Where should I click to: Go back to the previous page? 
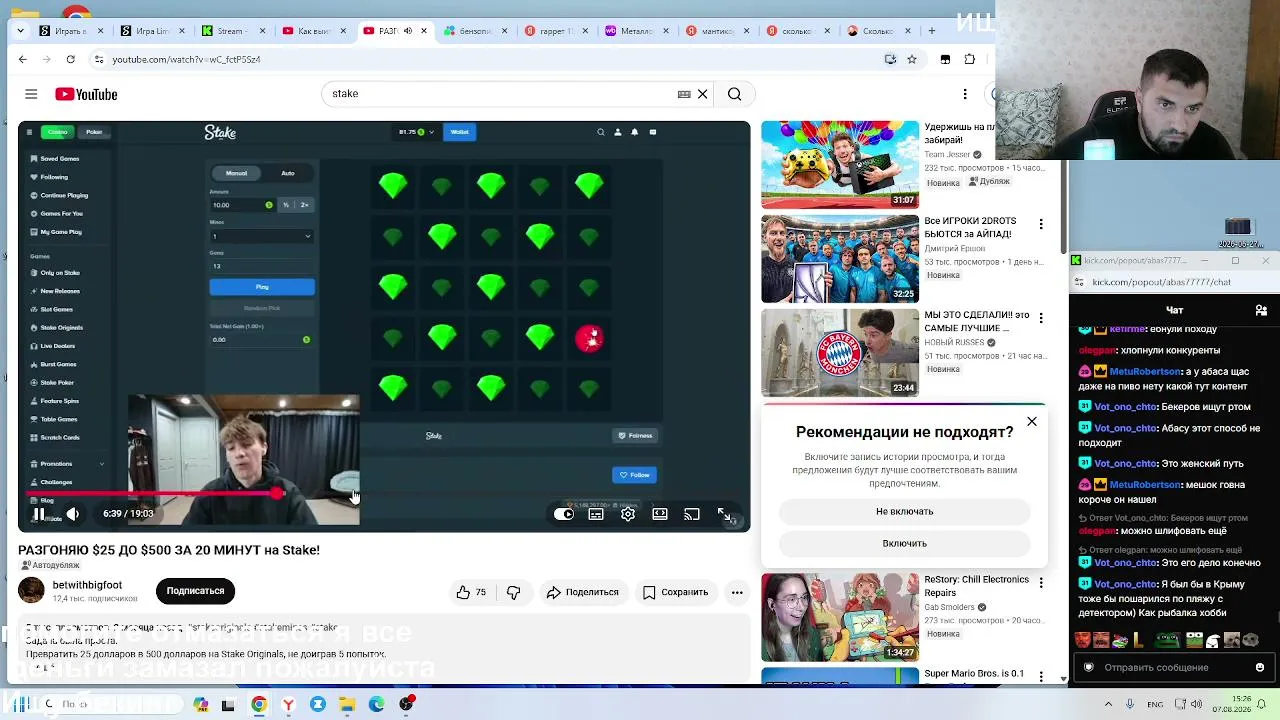click(23, 60)
